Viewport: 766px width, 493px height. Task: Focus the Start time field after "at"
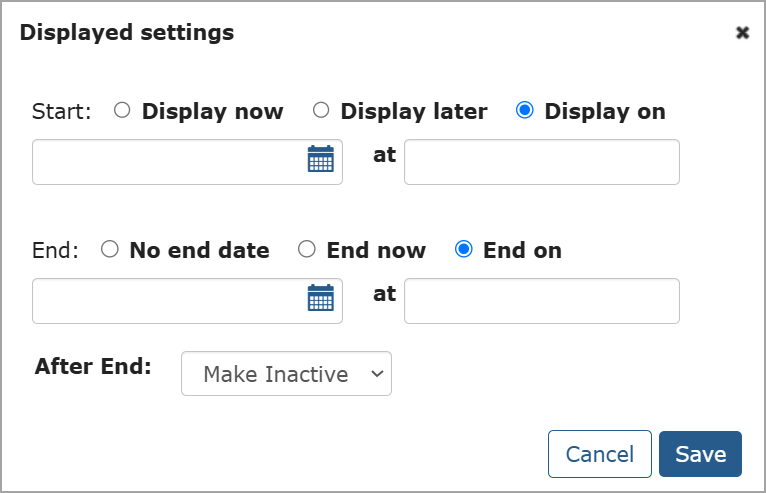coord(541,162)
